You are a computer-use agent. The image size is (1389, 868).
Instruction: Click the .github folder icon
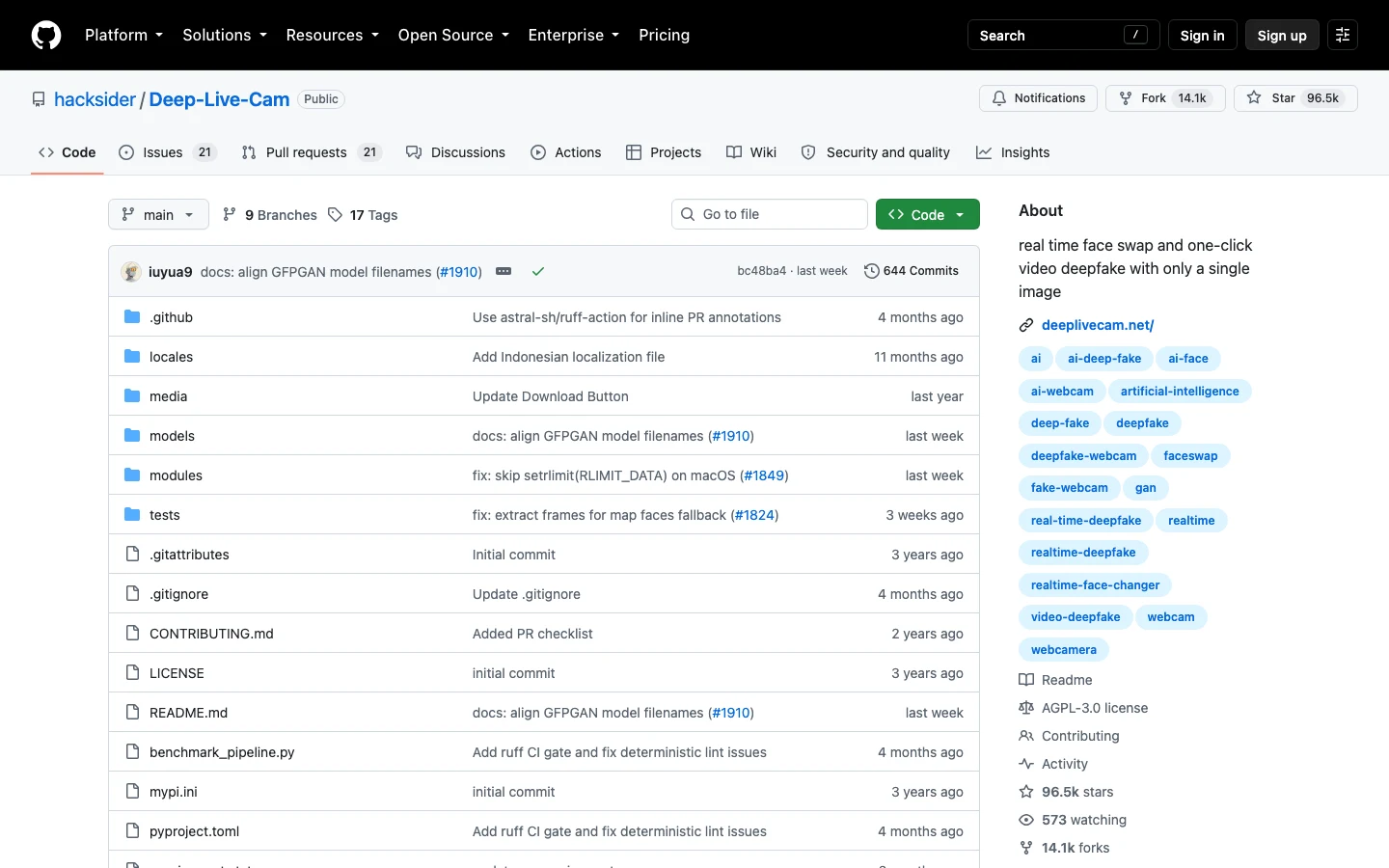tap(132, 317)
